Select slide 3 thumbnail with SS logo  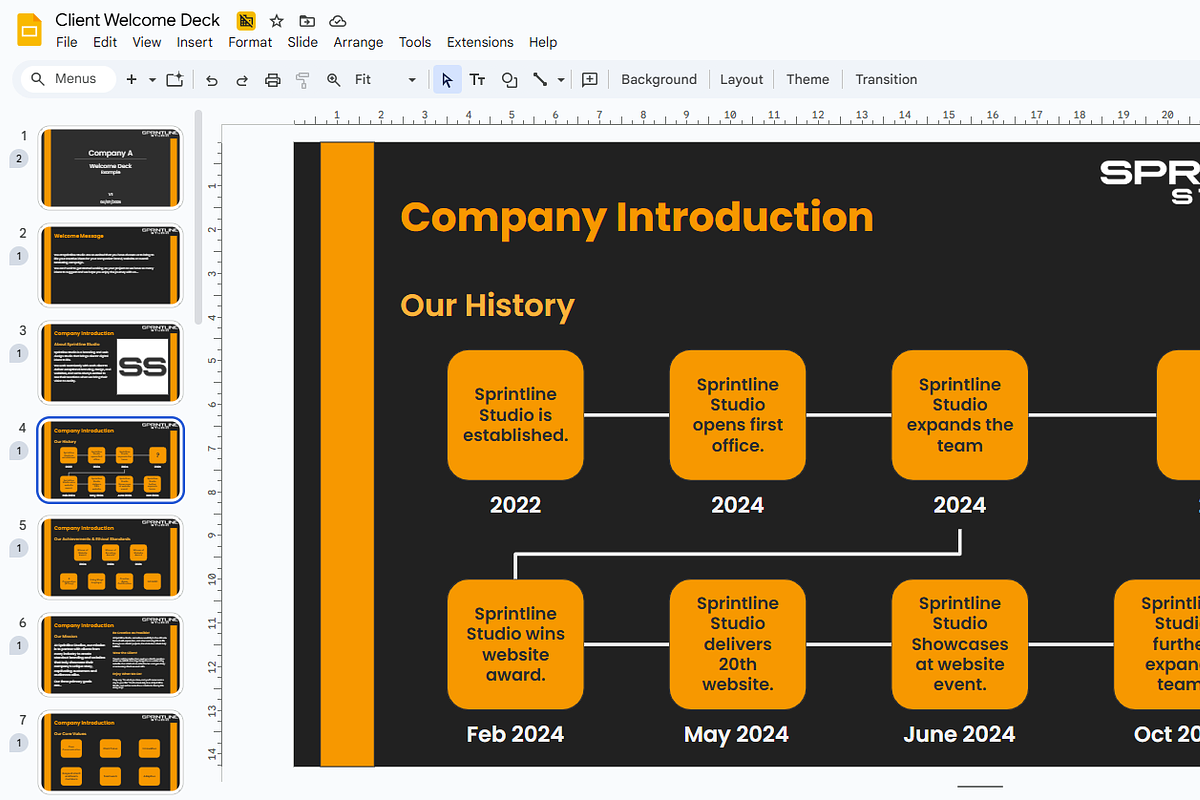pyautogui.click(x=111, y=362)
